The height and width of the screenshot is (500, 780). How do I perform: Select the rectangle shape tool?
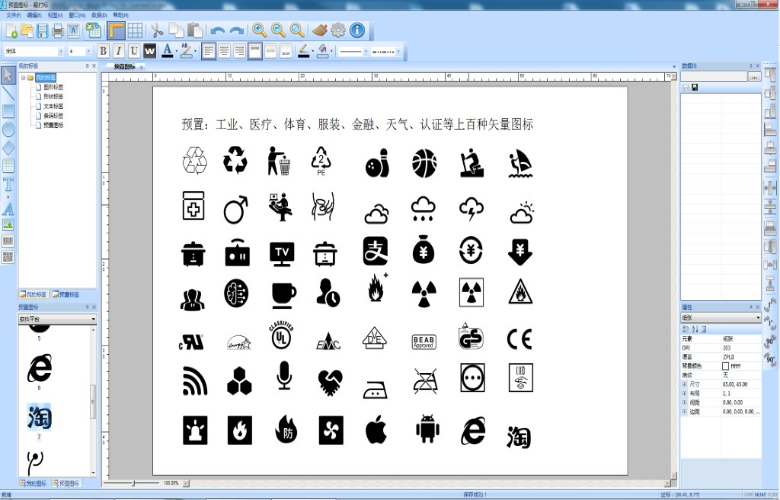pyautogui.click(x=8, y=111)
